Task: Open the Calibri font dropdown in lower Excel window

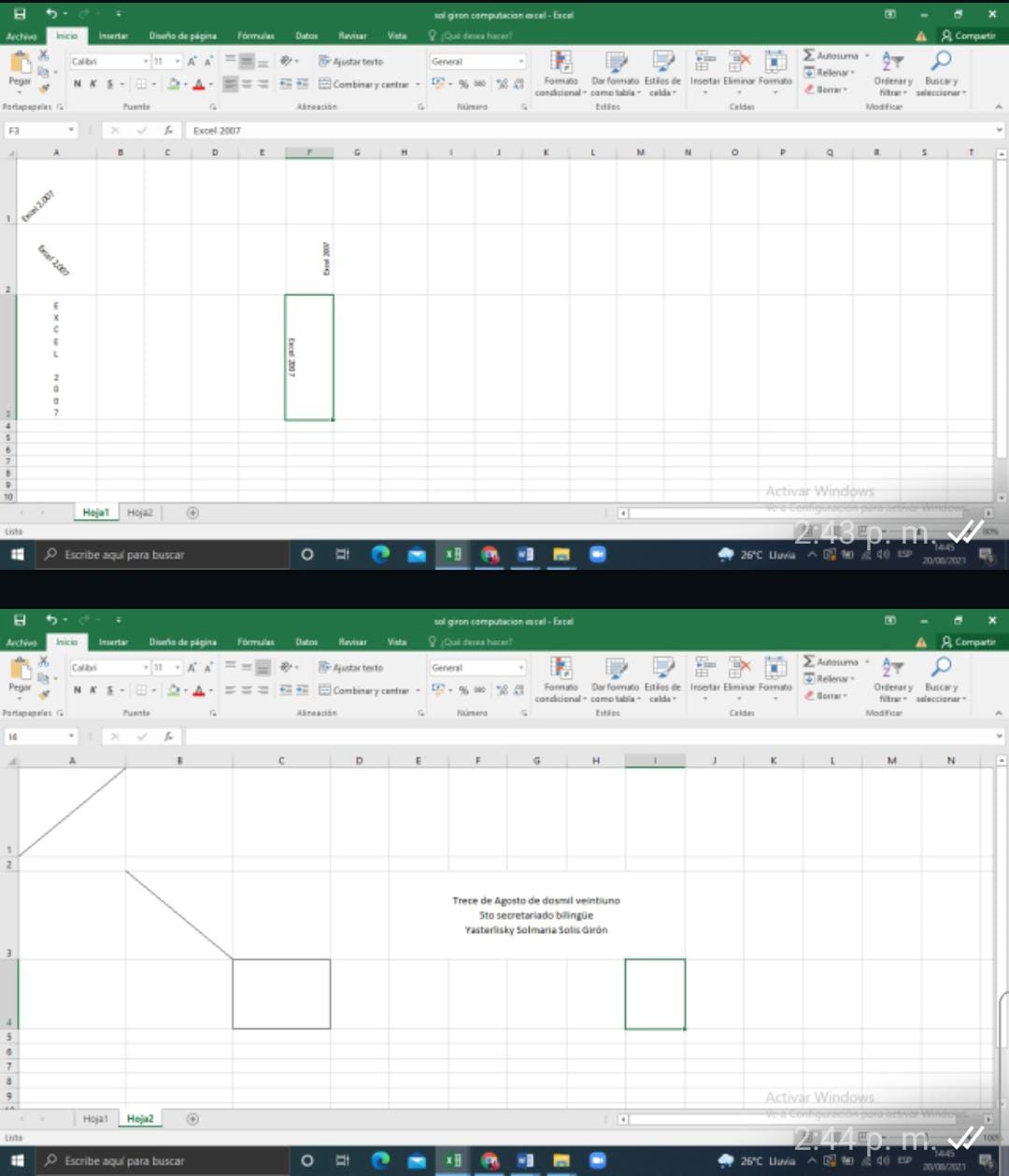Action: (x=146, y=668)
